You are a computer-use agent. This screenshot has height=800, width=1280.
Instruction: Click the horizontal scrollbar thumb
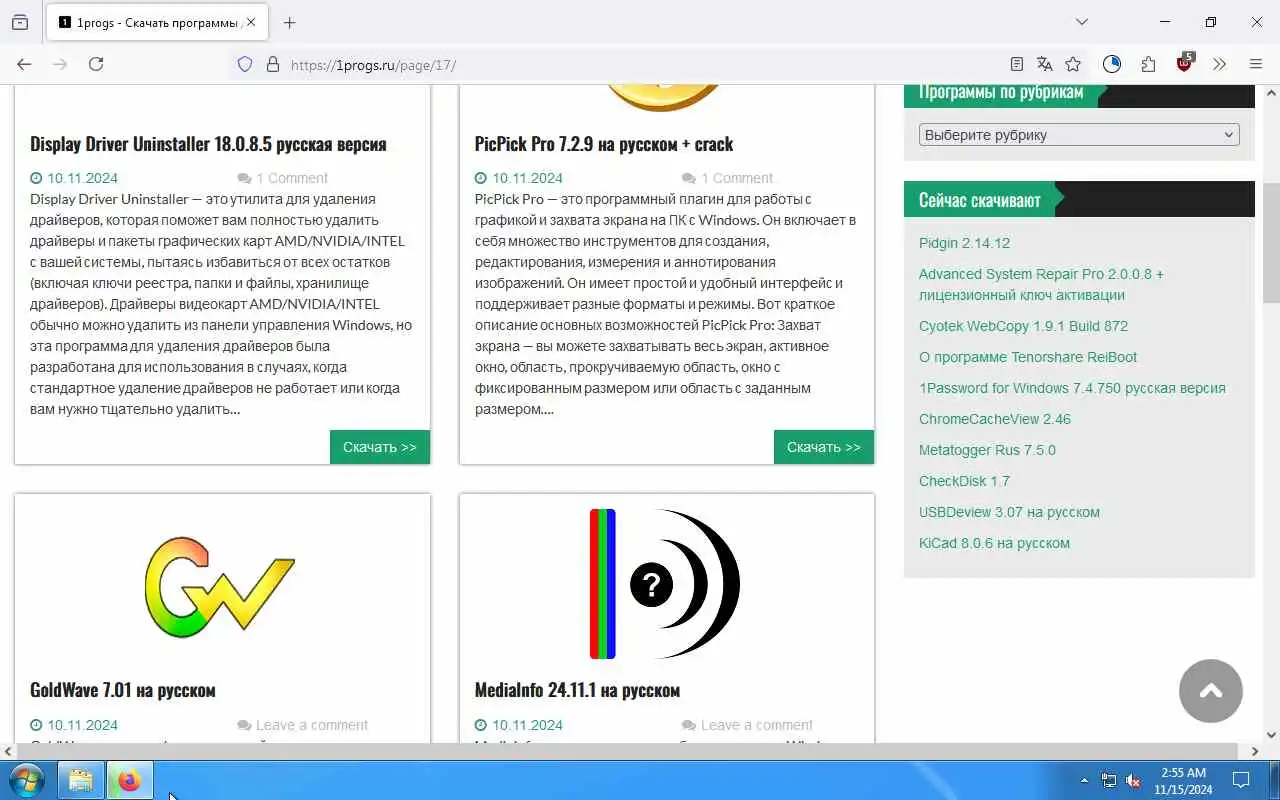tap(627, 751)
